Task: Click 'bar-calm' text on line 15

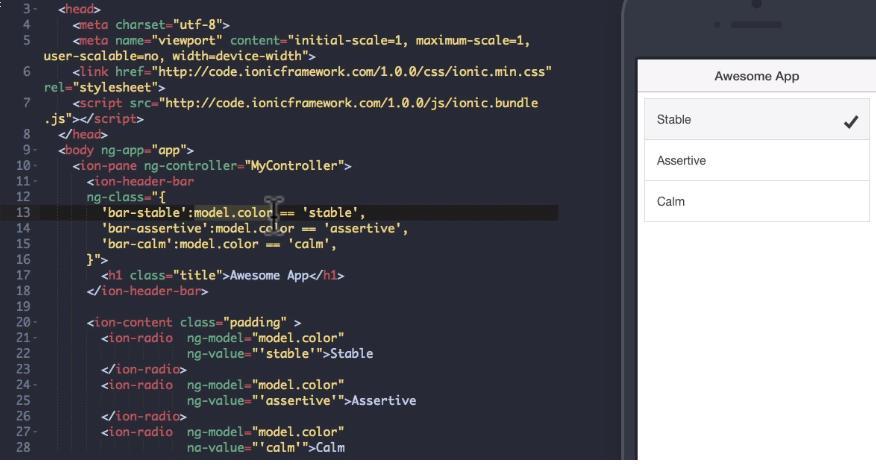Action: (x=137, y=244)
